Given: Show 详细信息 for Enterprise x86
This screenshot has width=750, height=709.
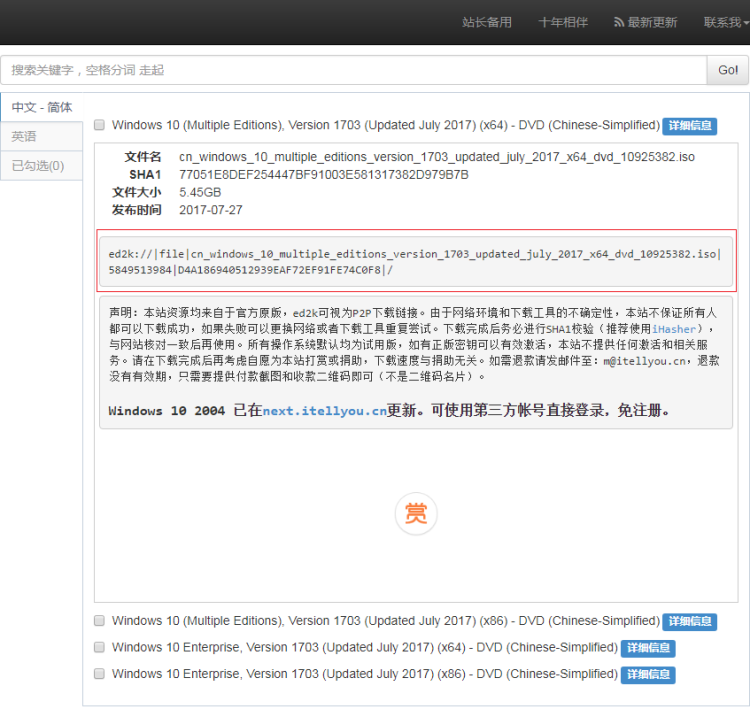Looking at the screenshot, I should (648, 675).
